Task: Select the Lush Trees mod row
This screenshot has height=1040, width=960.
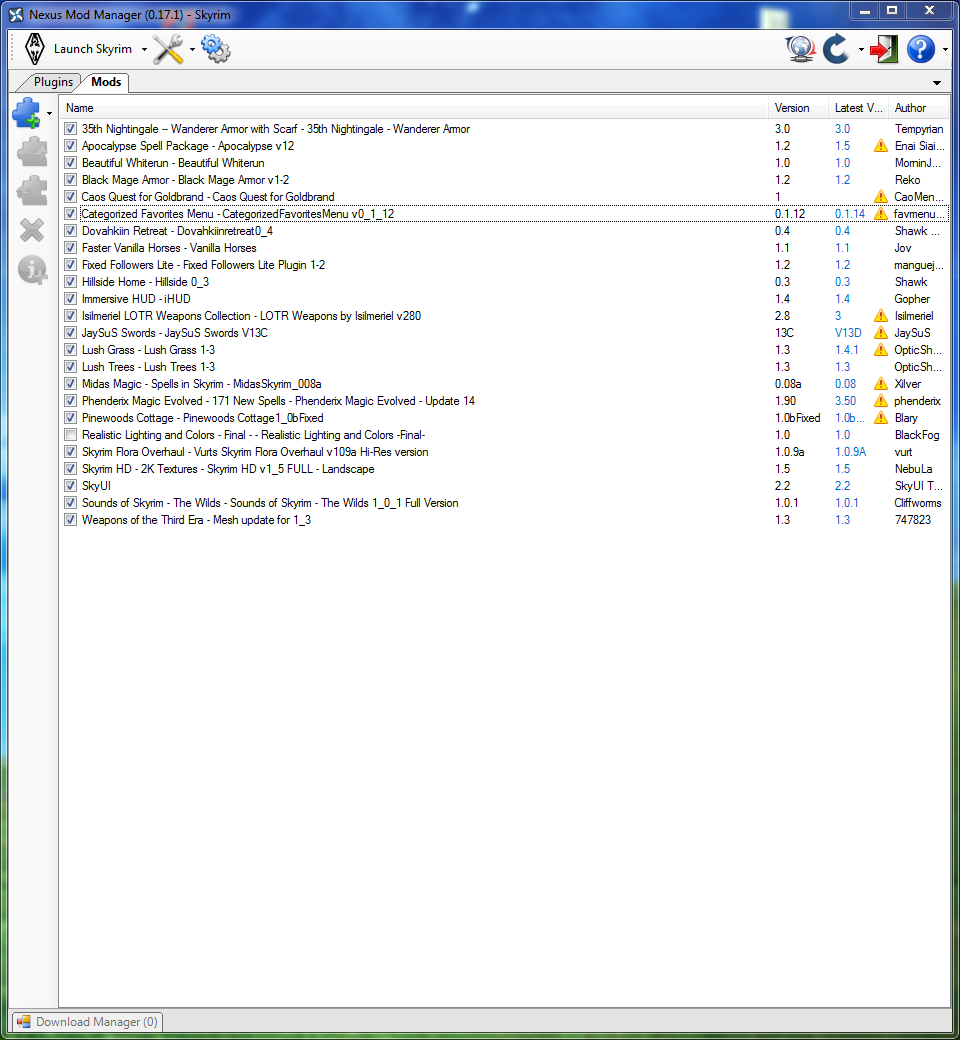Action: pyautogui.click(x=504, y=367)
